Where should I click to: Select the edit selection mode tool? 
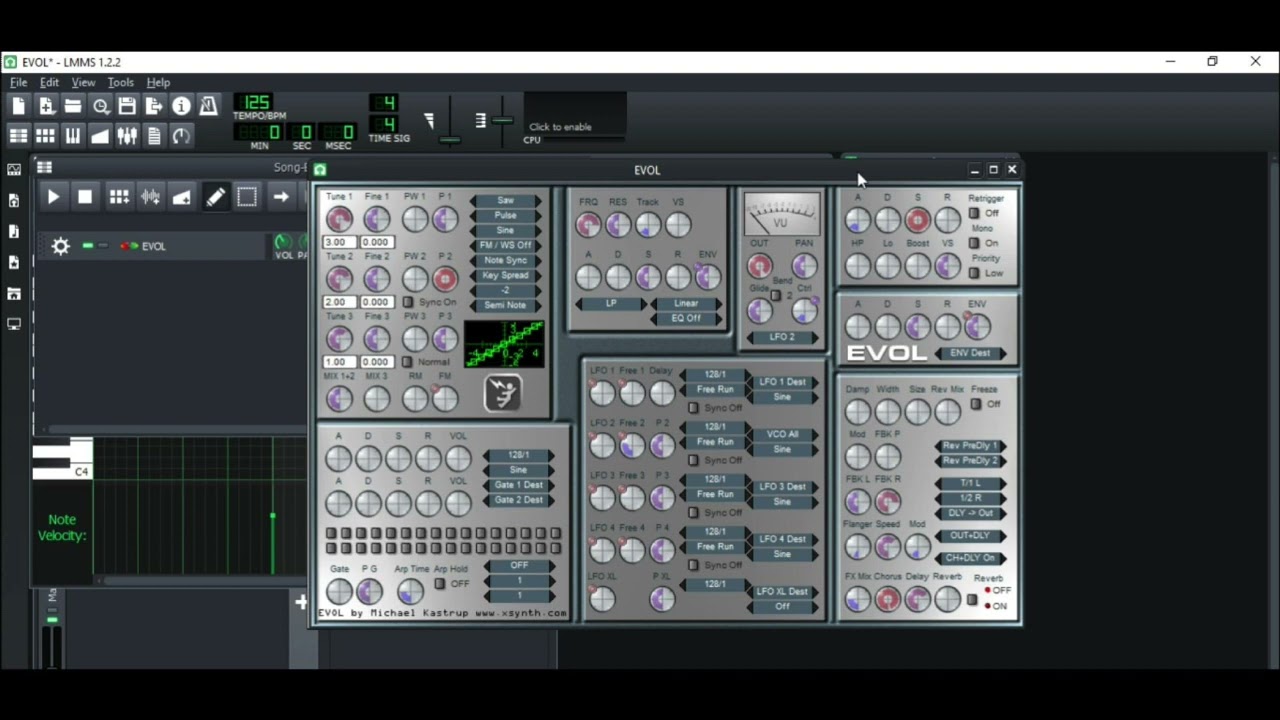pos(247,197)
